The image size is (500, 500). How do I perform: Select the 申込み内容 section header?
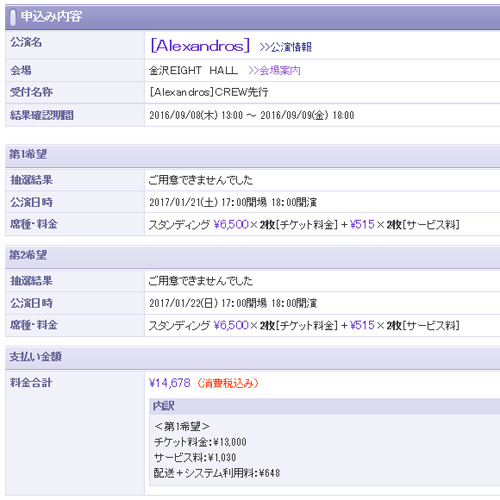(252, 17)
